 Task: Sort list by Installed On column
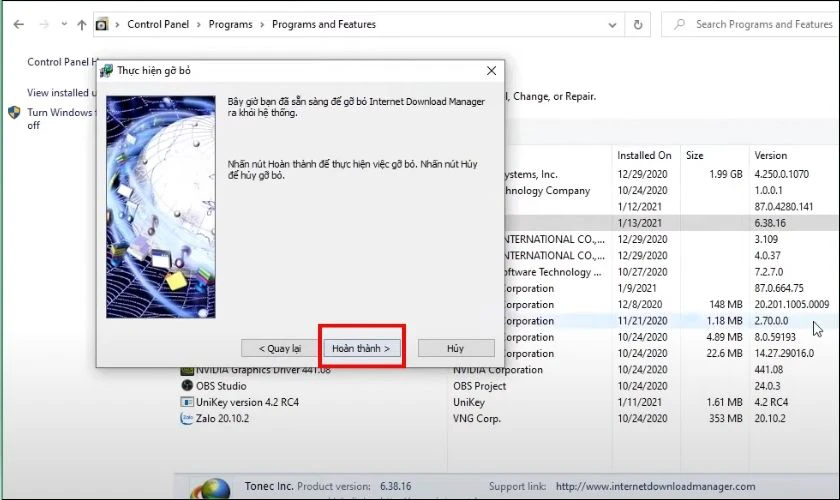pyautogui.click(x=644, y=155)
